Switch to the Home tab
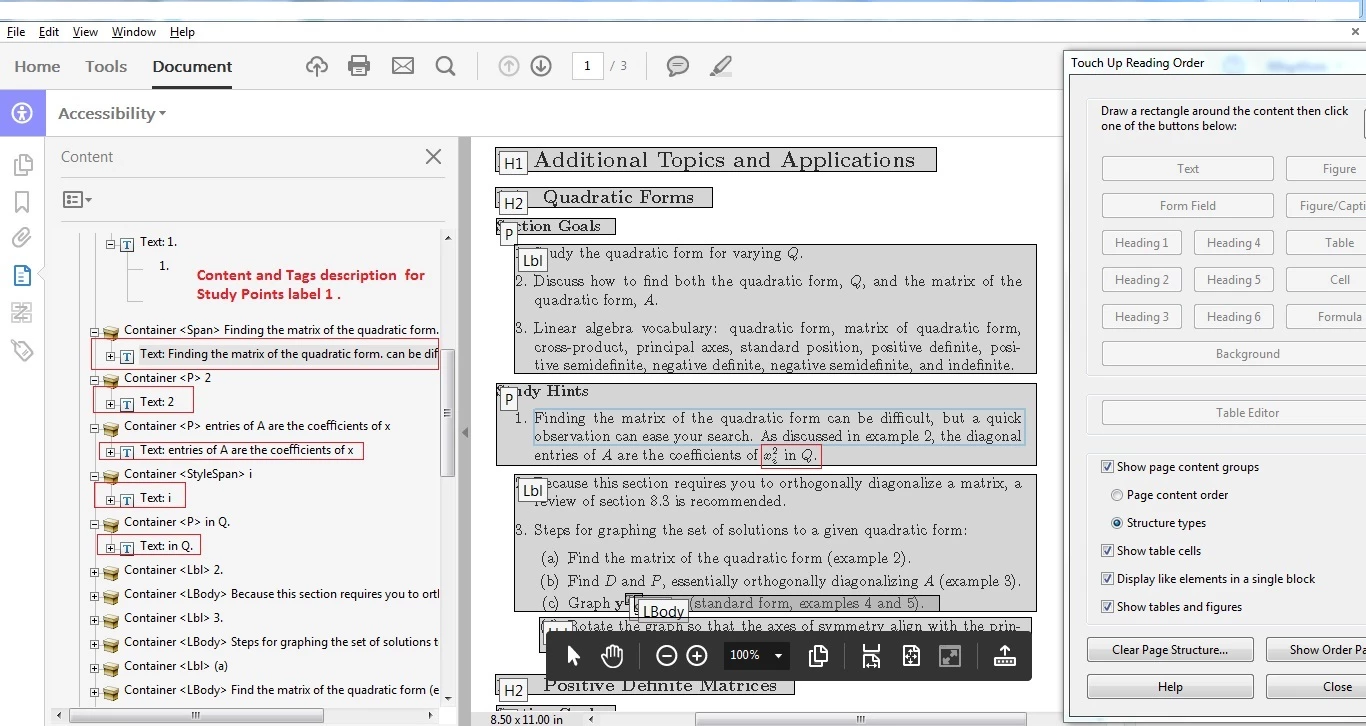The height and width of the screenshot is (726, 1366). (37, 66)
